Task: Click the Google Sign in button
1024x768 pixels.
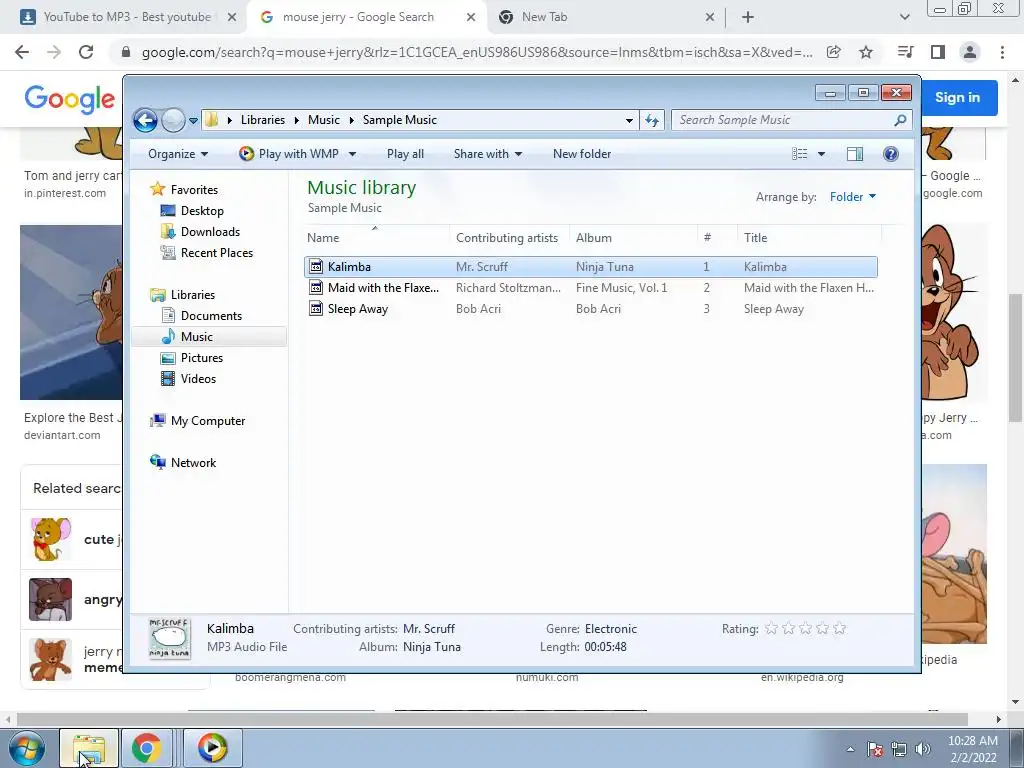Action: click(957, 97)
